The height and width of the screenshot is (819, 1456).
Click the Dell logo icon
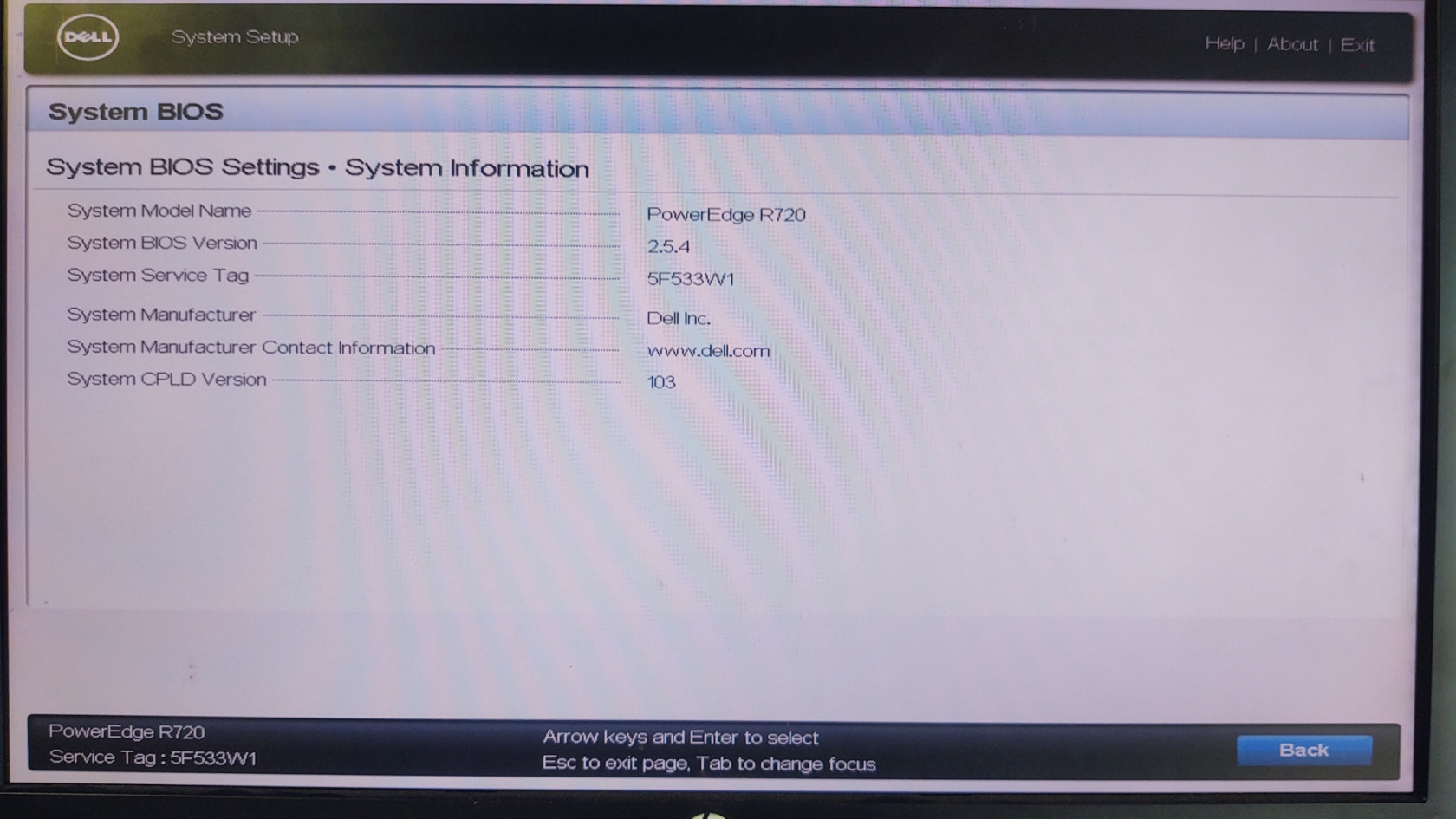click(x=88, y=37)
